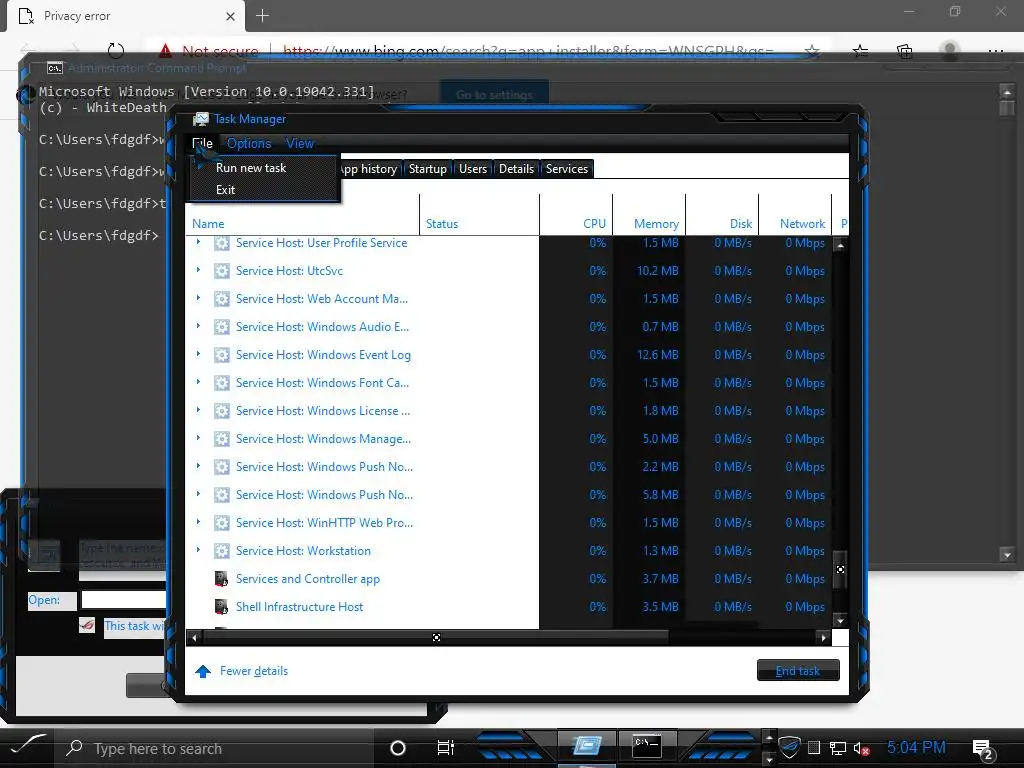This screenshot has height=768, width=1024.
Task: Click the Command Prompt window icon
Action: coord(55,68)
